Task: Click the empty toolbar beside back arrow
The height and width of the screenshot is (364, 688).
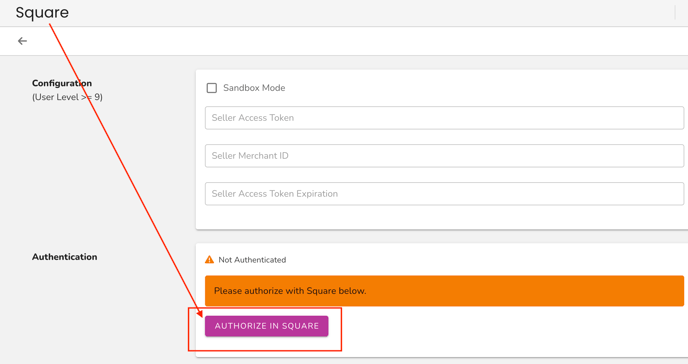Action: tap(351, 41)
